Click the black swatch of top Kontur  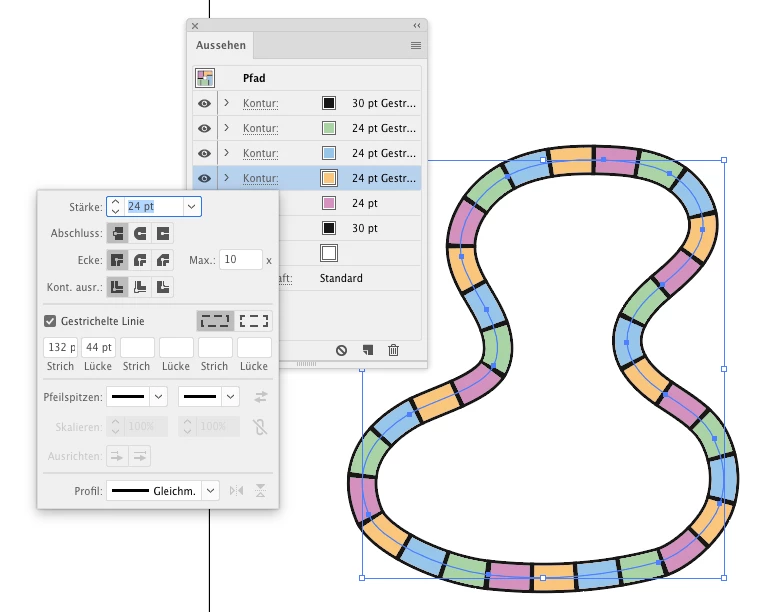[329, 103]
